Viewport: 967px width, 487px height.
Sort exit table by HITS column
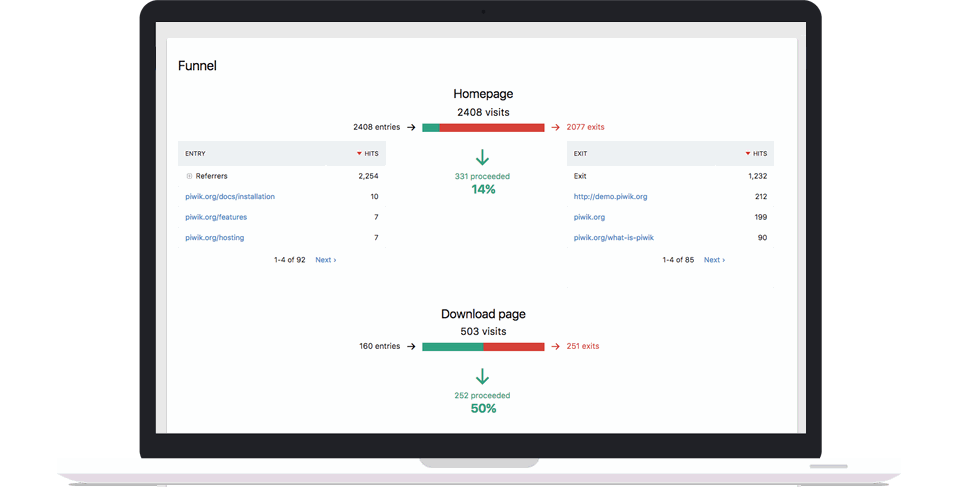point(756,154)
